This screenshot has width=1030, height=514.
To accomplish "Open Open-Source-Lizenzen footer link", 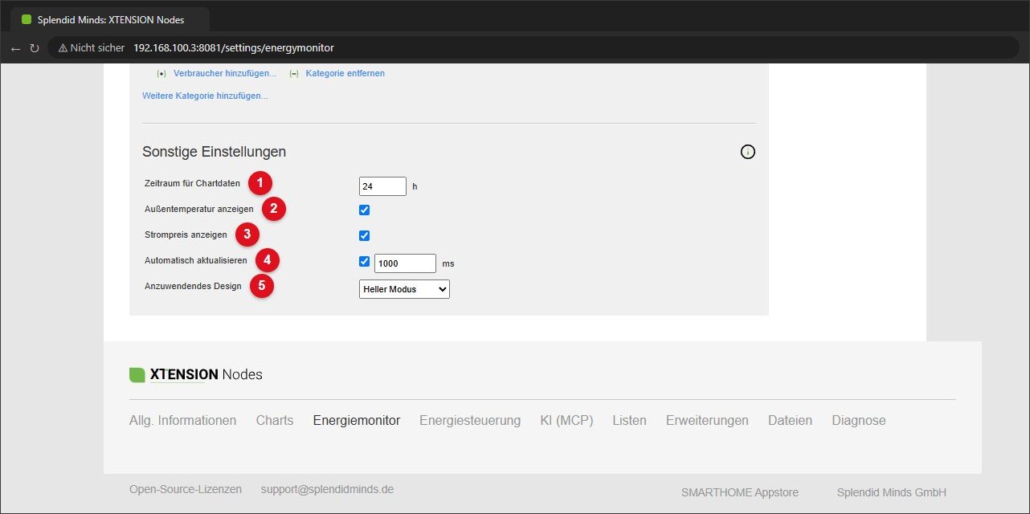I will tap(185, 490).
